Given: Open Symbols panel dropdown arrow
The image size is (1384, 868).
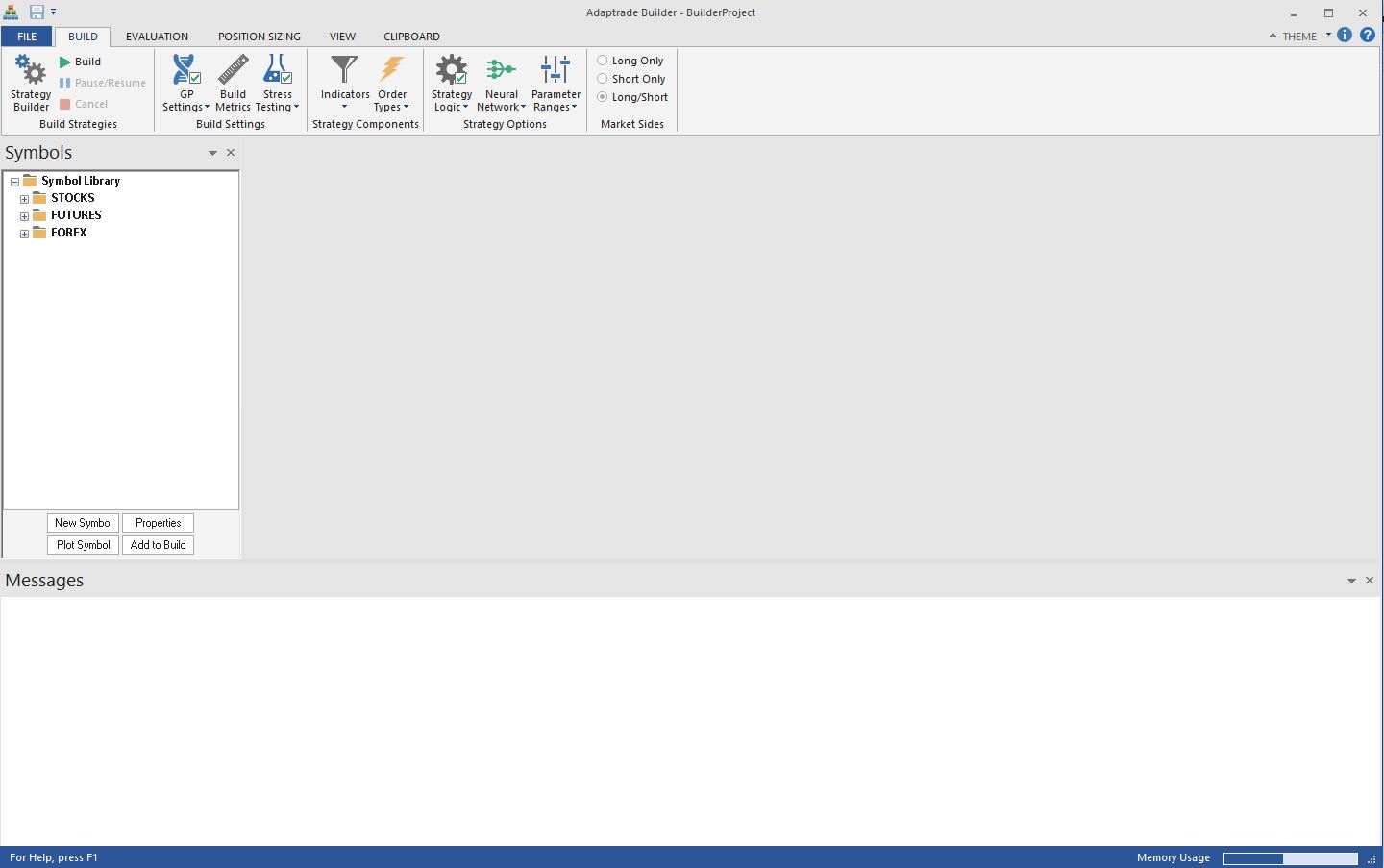Looking at the screenshot, I should 212,153.
